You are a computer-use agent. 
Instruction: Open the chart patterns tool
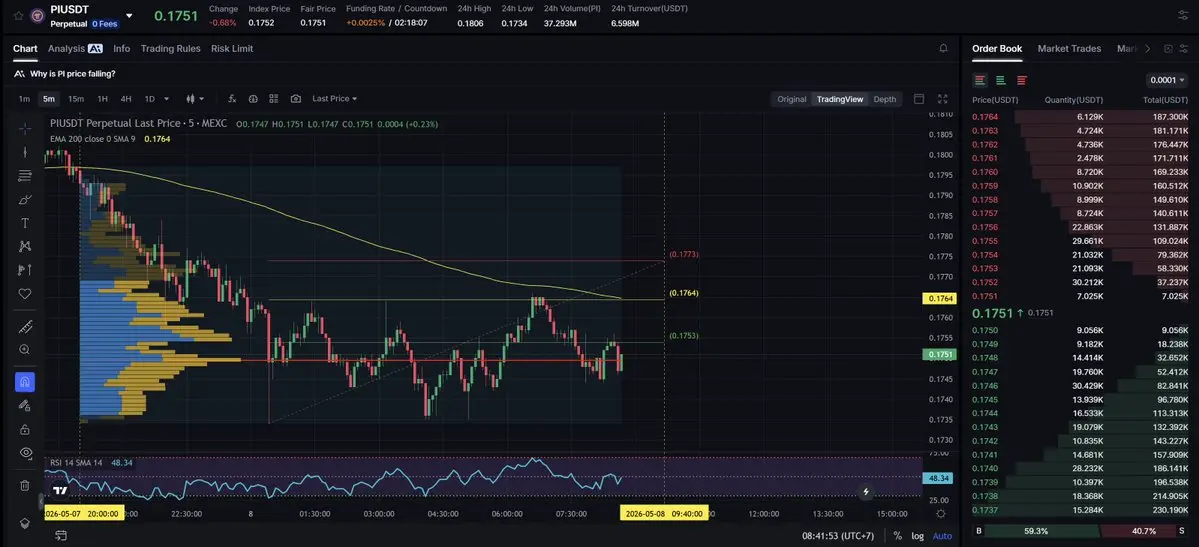click(24, 246)
